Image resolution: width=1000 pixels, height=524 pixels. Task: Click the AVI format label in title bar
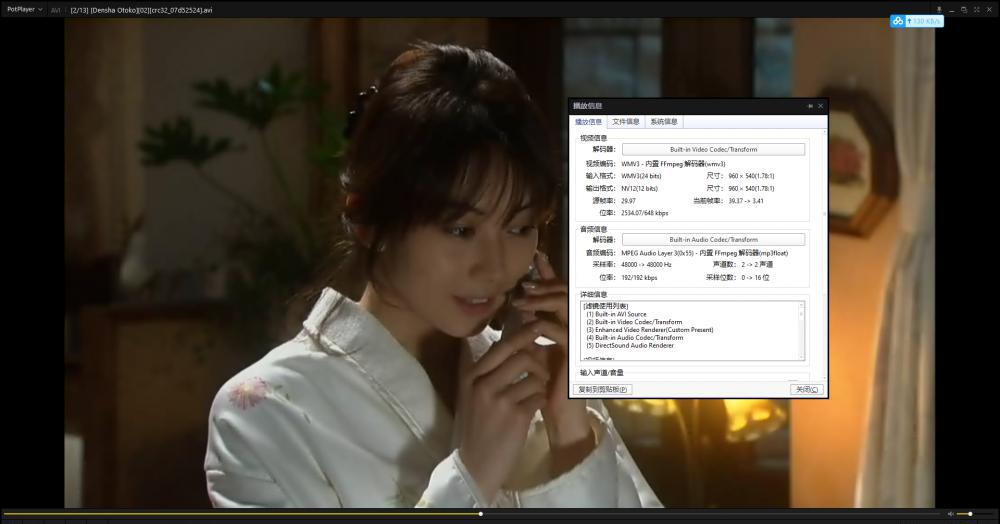[55, 10]
